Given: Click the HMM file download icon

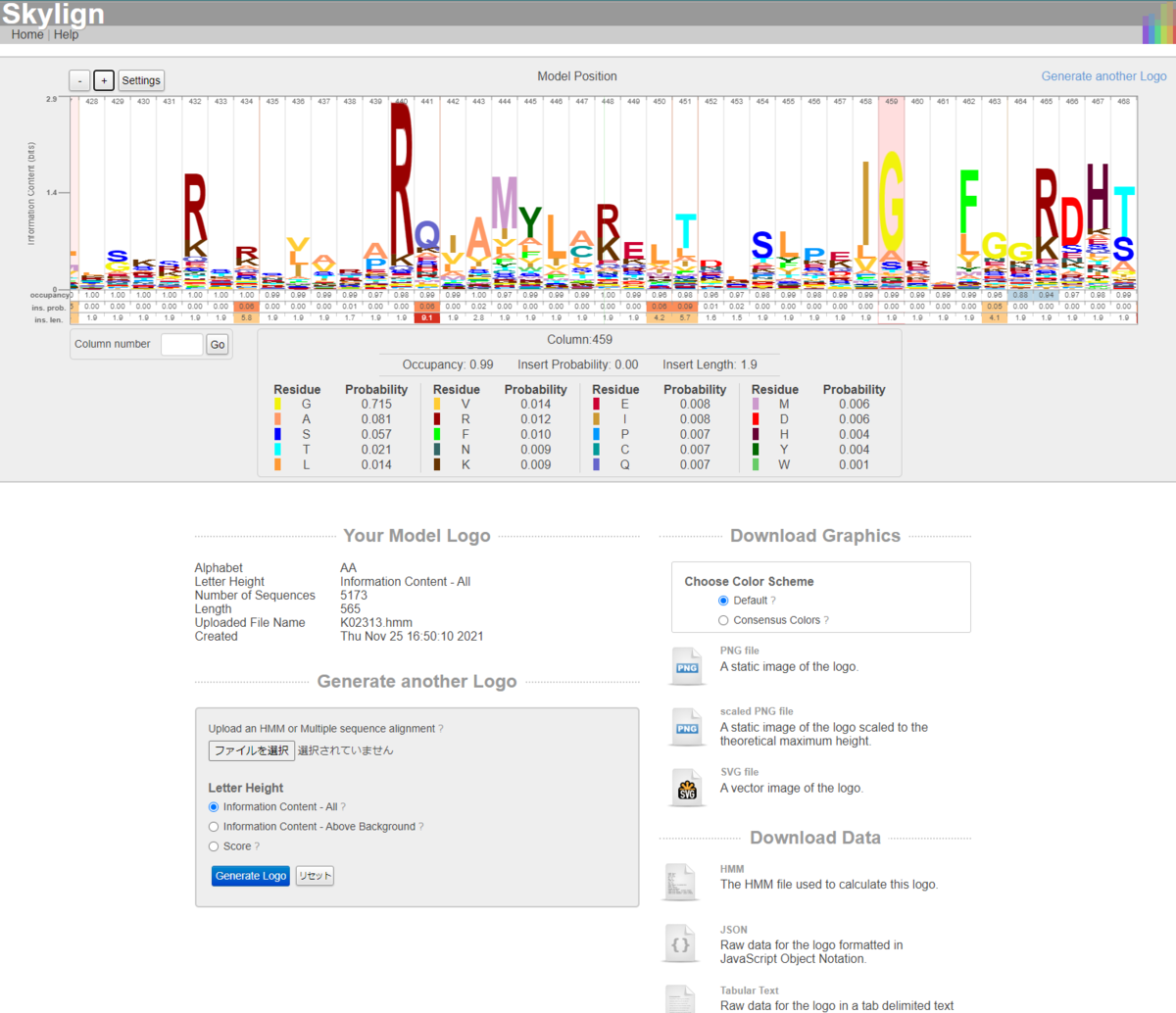Looking at the screenshot, I should pyautogui.click(x=680, y=882).
